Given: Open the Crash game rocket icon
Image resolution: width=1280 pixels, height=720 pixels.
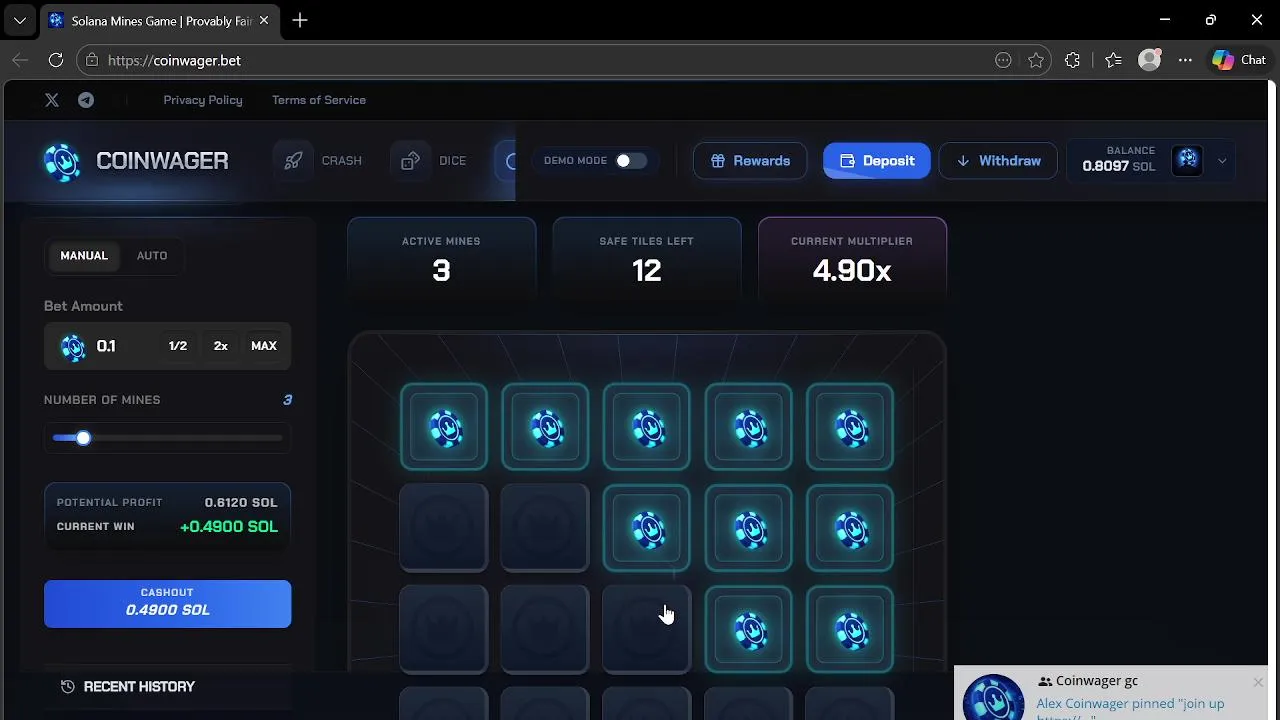Looking at the screenshot, I should [x=293, y=161].
